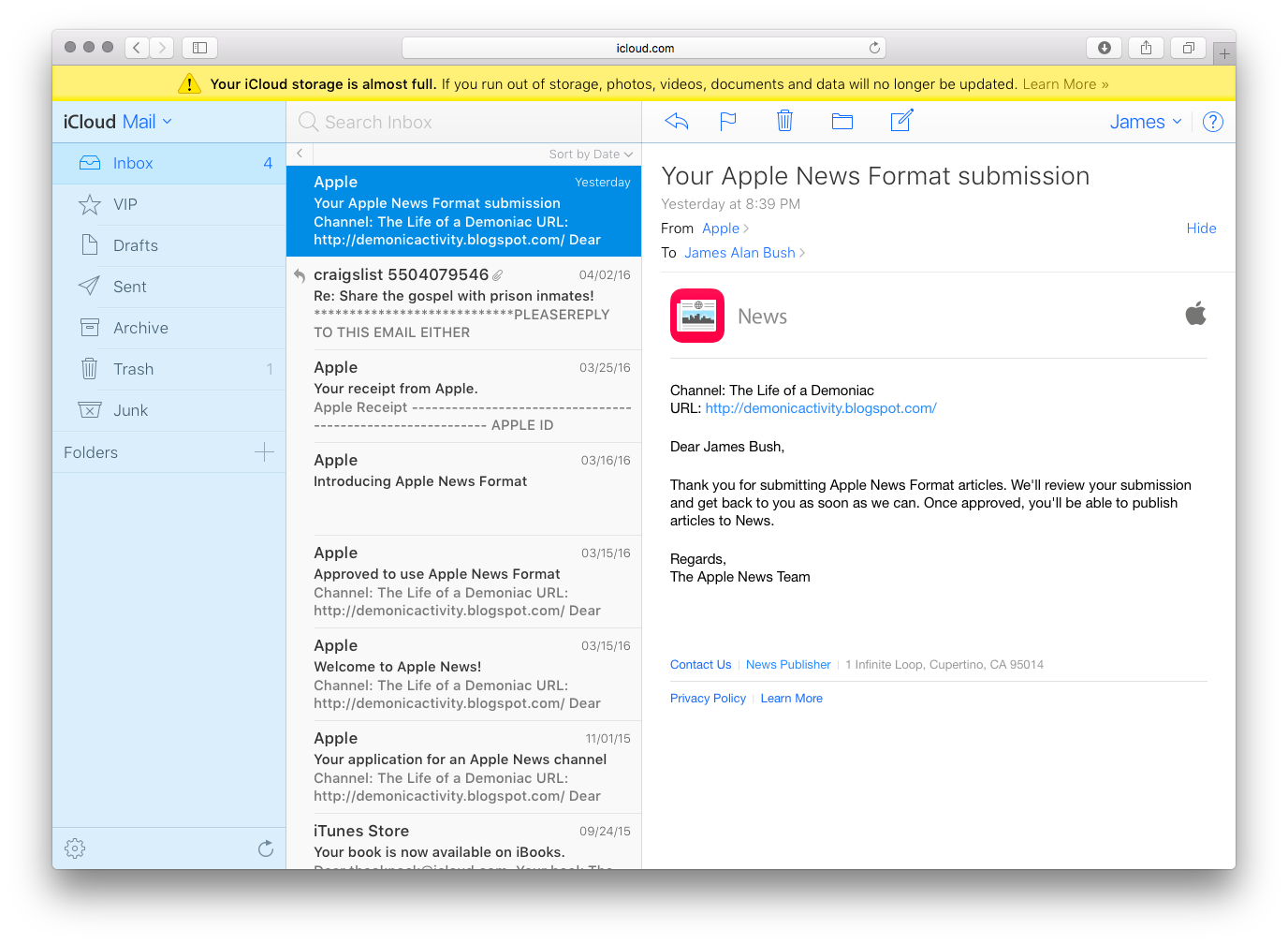Open the Your receipt from Apple email

point(463,396)
